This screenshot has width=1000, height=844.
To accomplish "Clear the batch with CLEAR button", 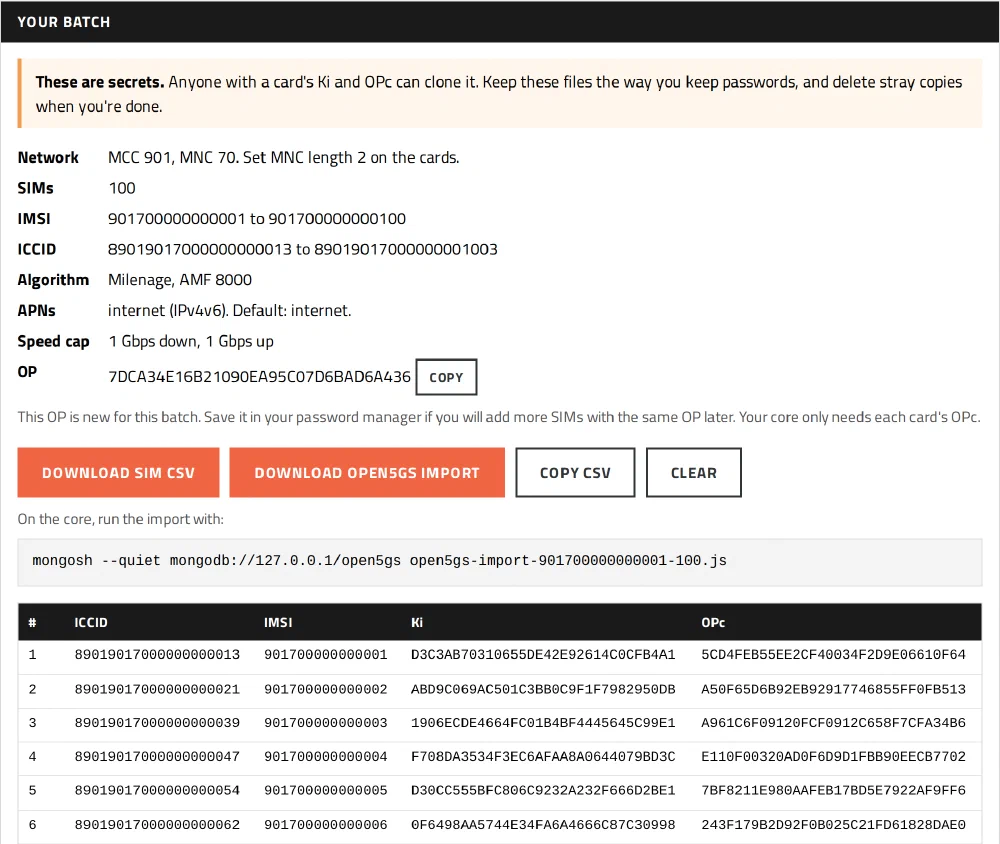I will pos(693,473).
